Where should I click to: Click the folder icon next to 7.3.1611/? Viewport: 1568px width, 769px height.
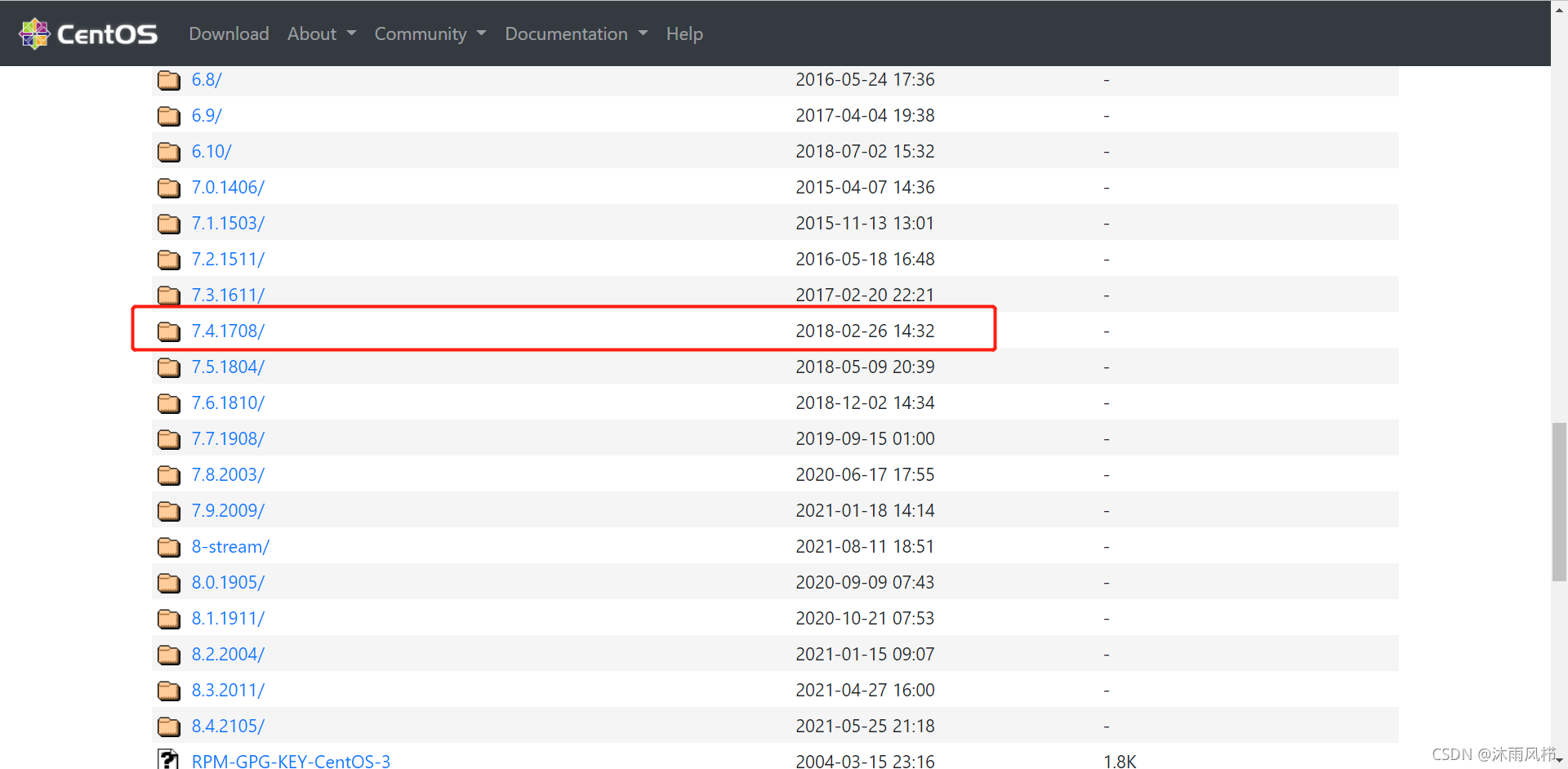click(x=169, y=295)
